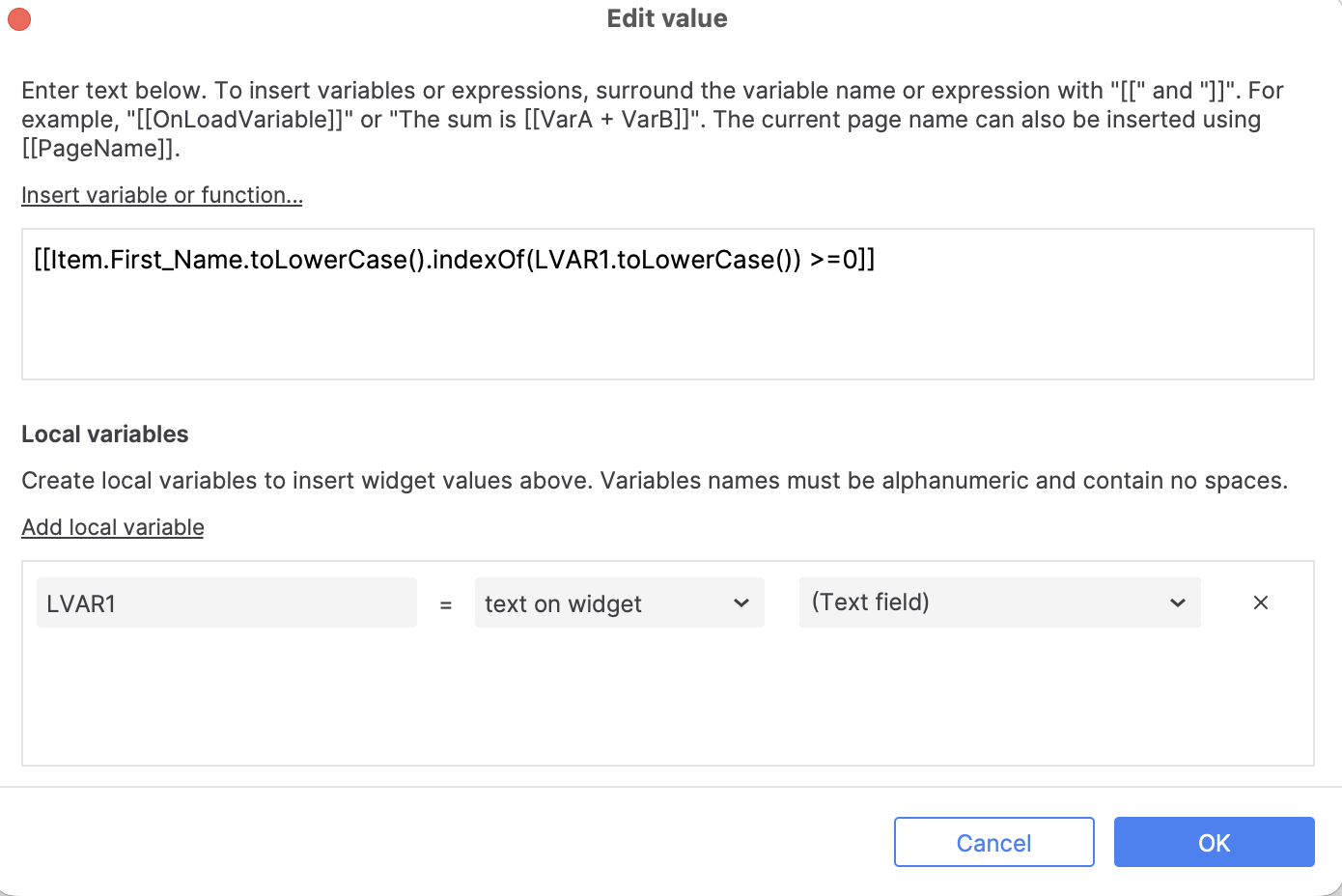Confirm with the OK button
The image size is (1342, 896).
point(1214,842)
